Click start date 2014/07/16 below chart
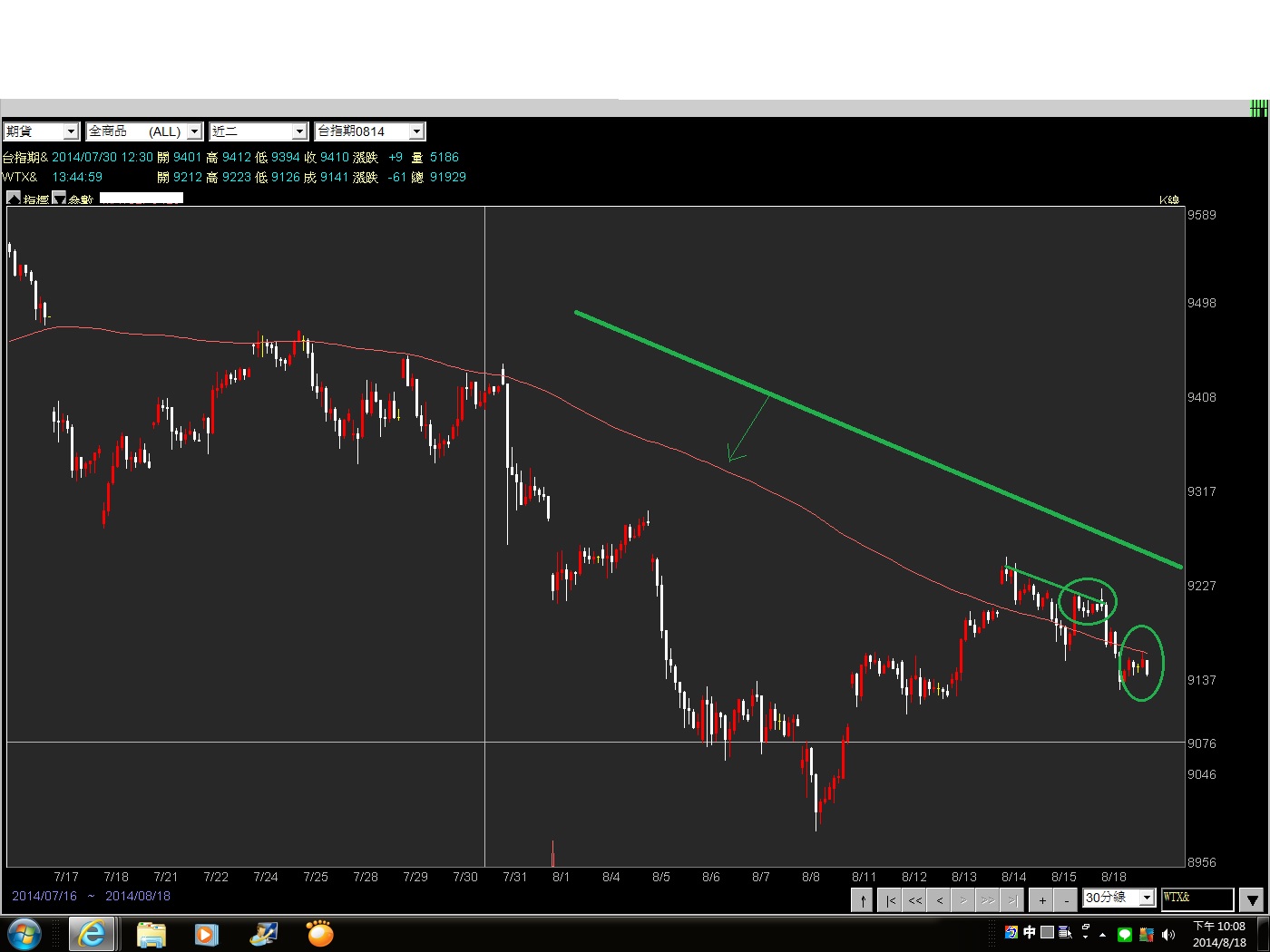 [44, 896]
